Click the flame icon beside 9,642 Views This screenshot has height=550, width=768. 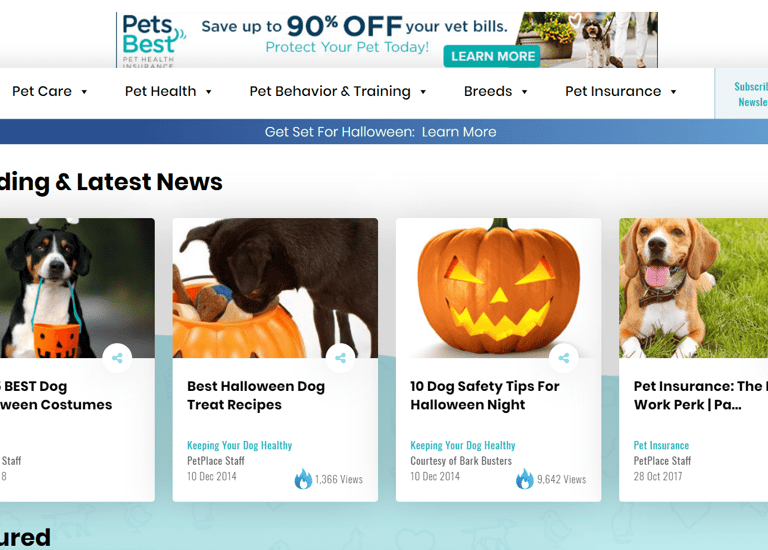click(x=525, y=478)
